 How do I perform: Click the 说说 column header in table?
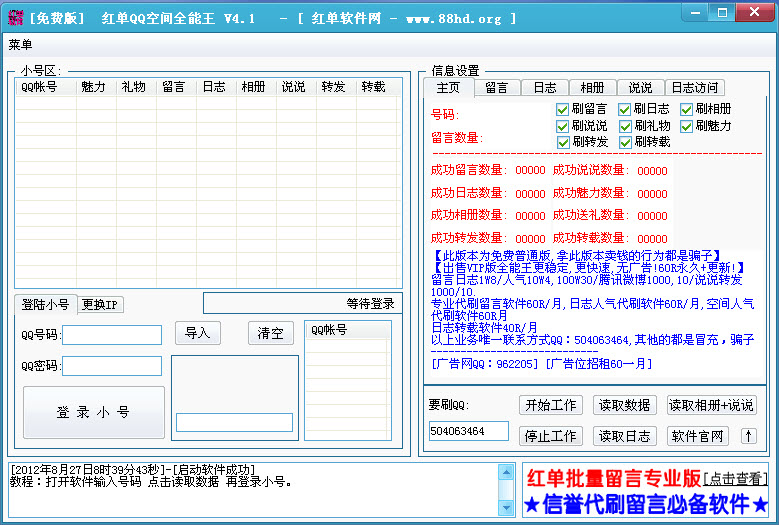pyautogui.click(x=297, y=87)
